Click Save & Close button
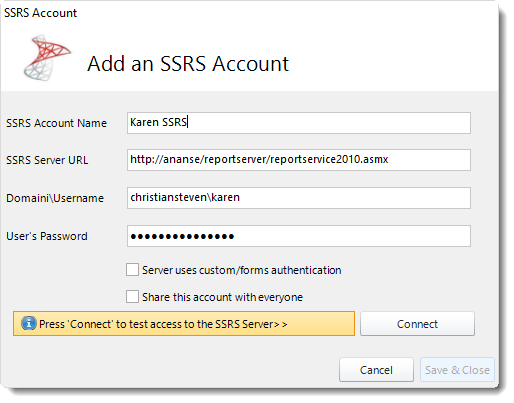This screenshot has height=403, width=514. coord(457,370)
